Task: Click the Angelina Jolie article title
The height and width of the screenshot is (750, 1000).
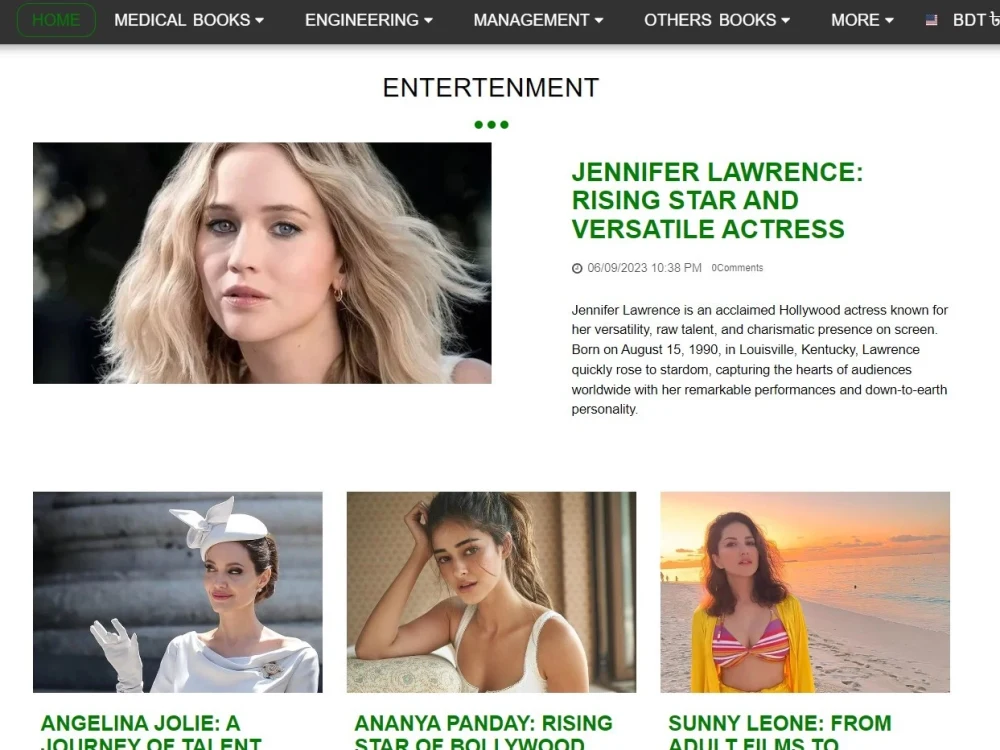Action: (x=151, y=732)
